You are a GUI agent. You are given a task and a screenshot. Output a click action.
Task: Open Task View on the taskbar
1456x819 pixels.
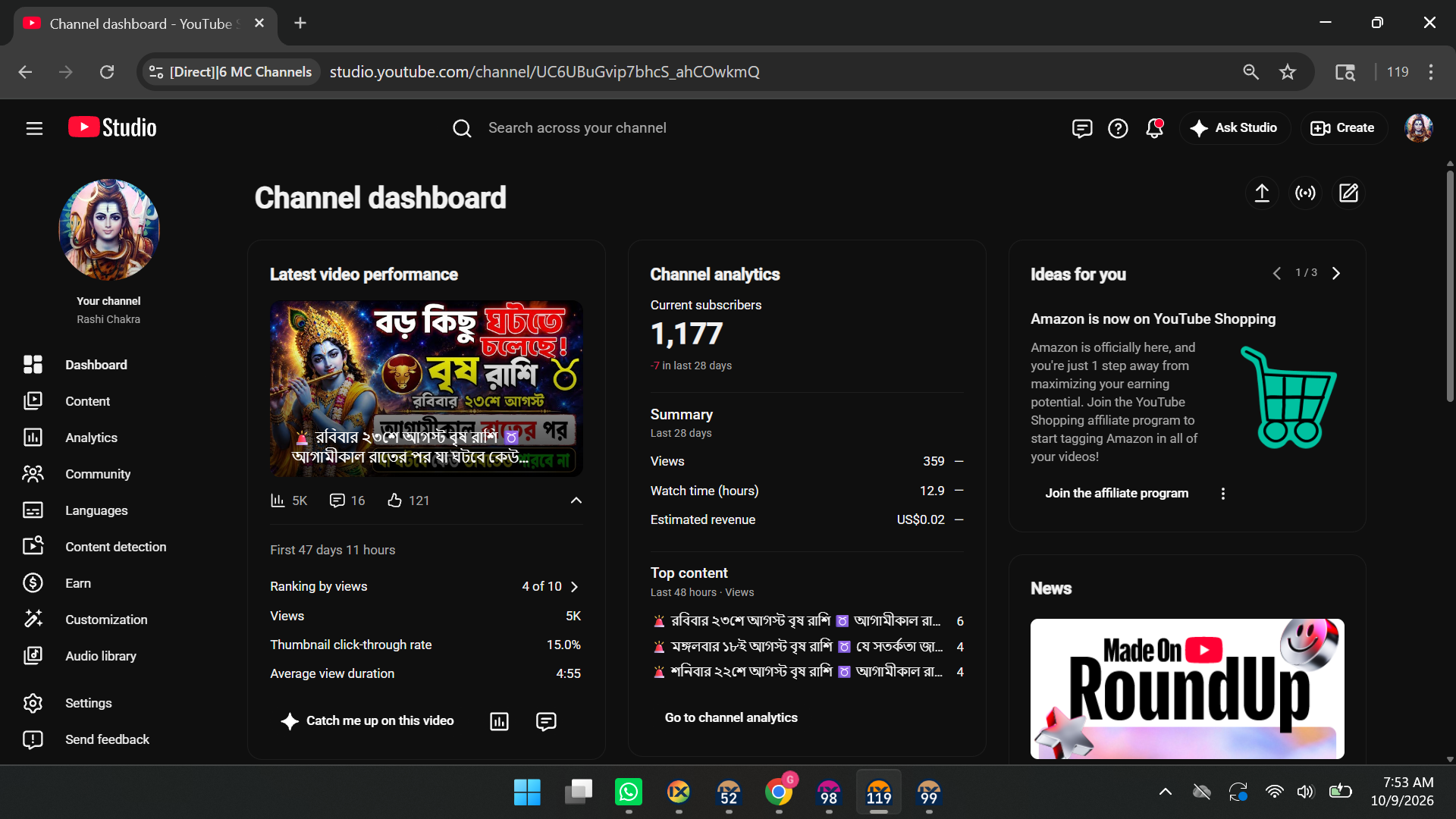point(579,792)
